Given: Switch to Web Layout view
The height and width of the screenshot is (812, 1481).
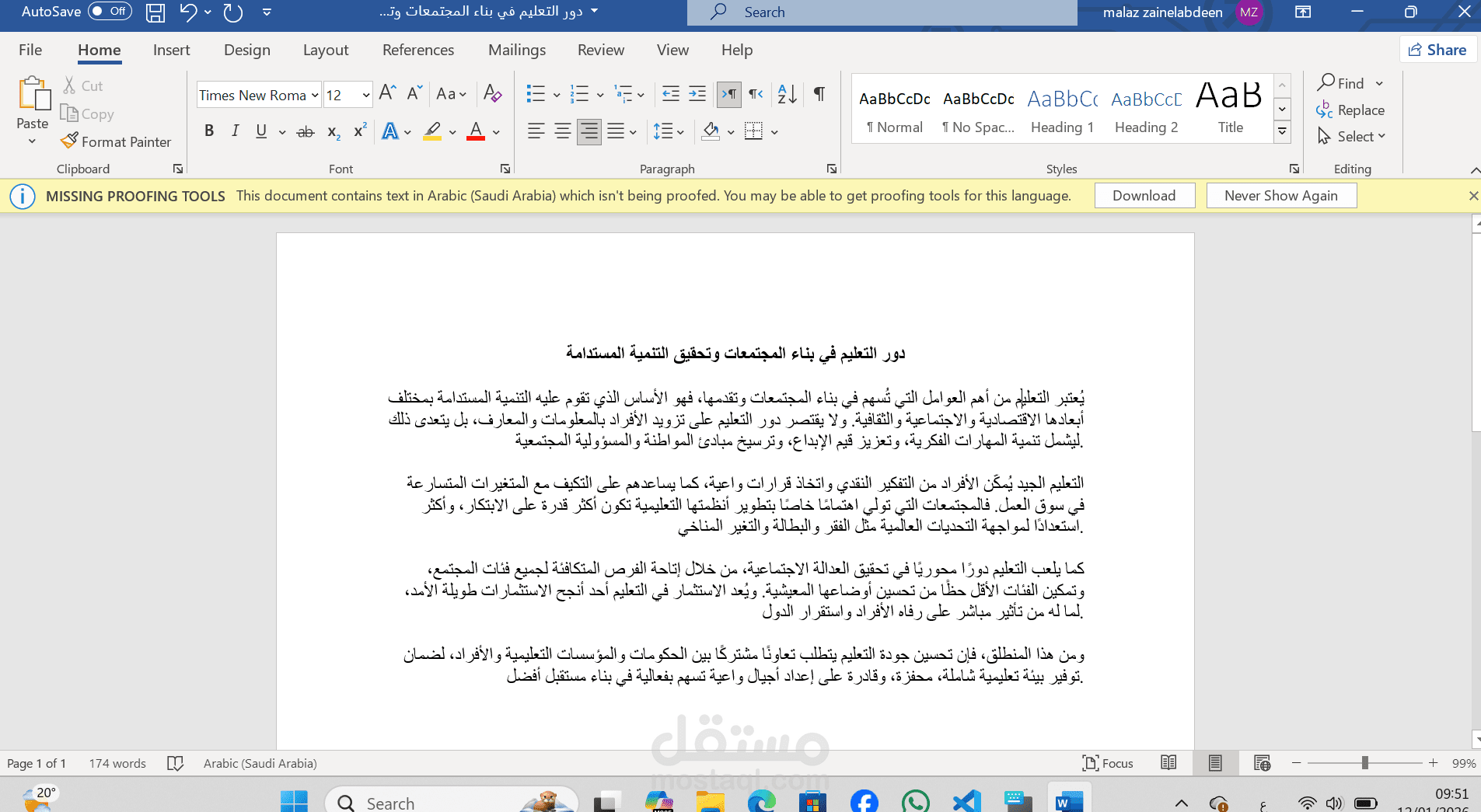Looking at the screenshot, I should click(1262, 763).
